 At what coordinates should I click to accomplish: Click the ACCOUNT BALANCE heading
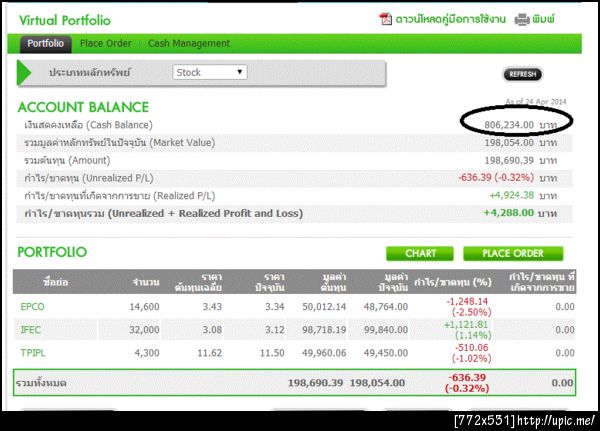(83, 107)
